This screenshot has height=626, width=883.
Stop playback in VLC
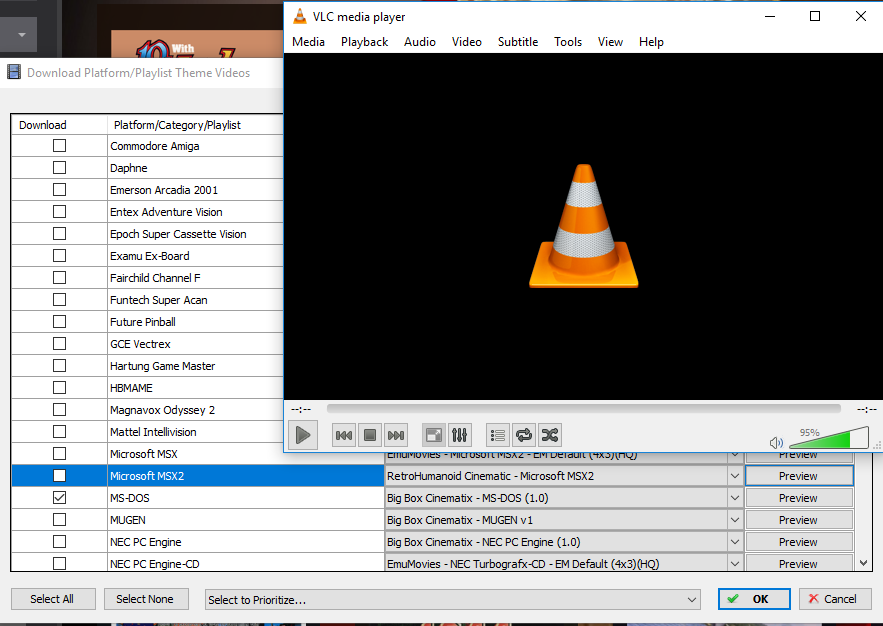[370, 435]
